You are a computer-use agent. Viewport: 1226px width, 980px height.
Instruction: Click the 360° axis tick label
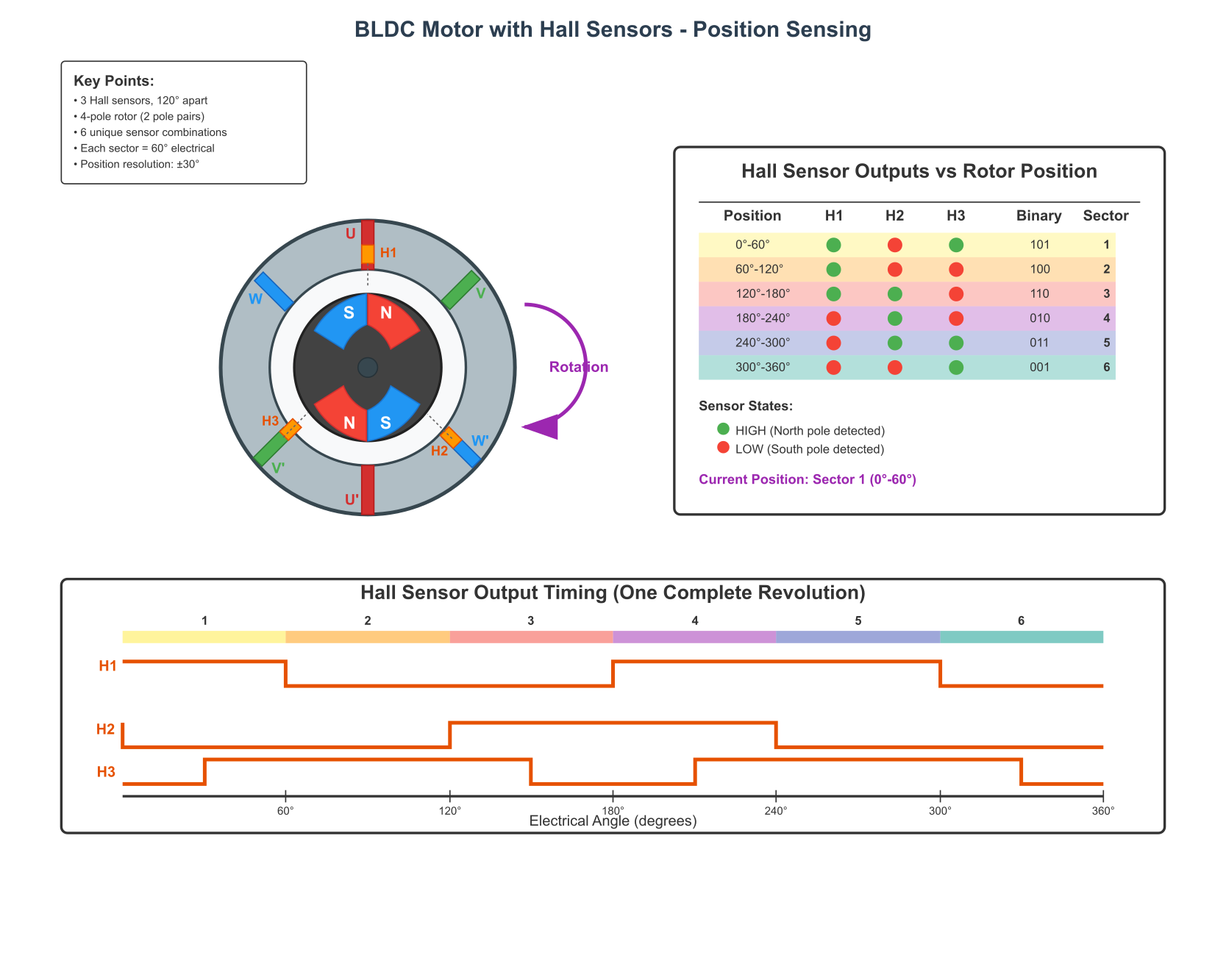click(1103, 811)
